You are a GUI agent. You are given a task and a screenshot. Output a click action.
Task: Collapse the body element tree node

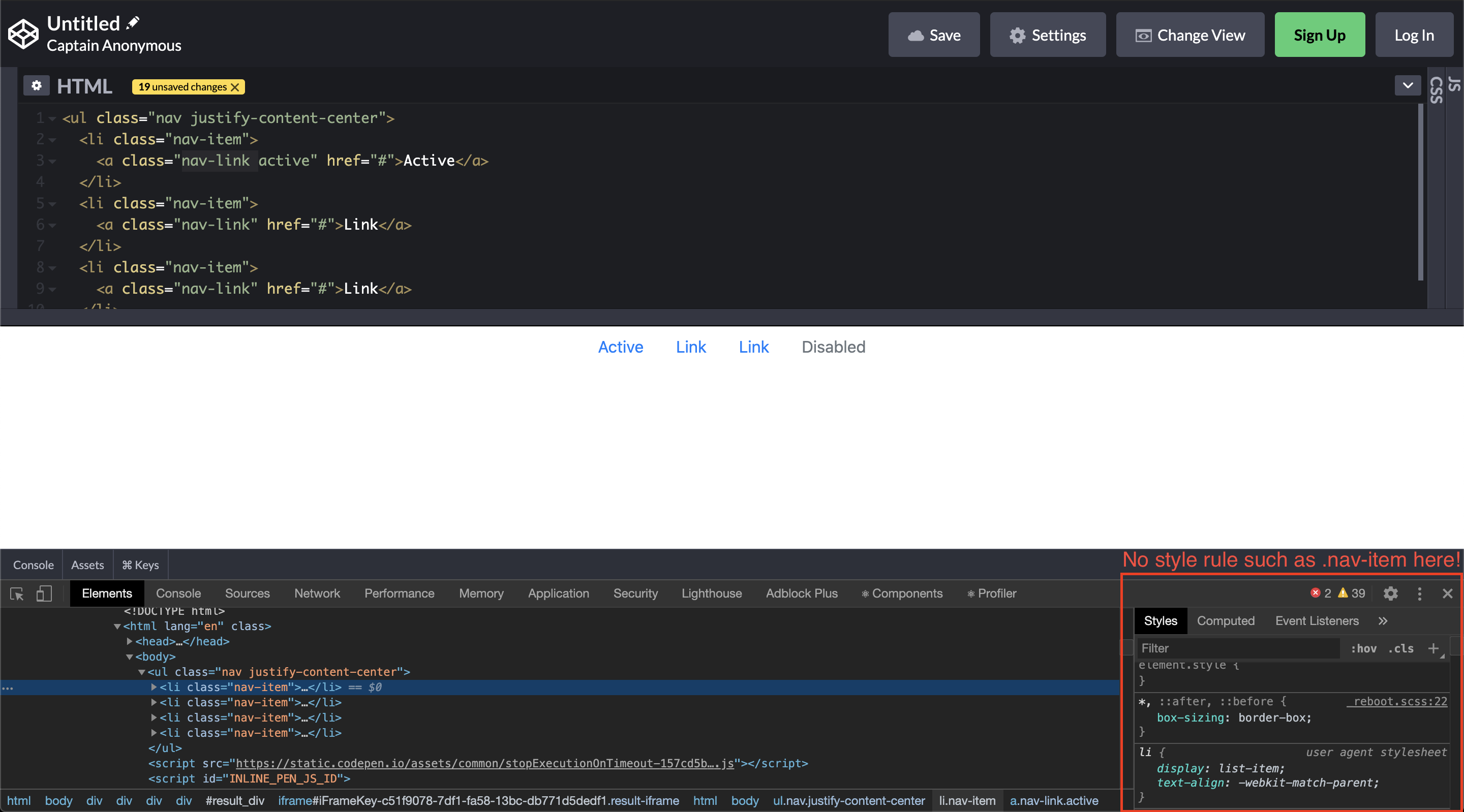coord(130,657)
